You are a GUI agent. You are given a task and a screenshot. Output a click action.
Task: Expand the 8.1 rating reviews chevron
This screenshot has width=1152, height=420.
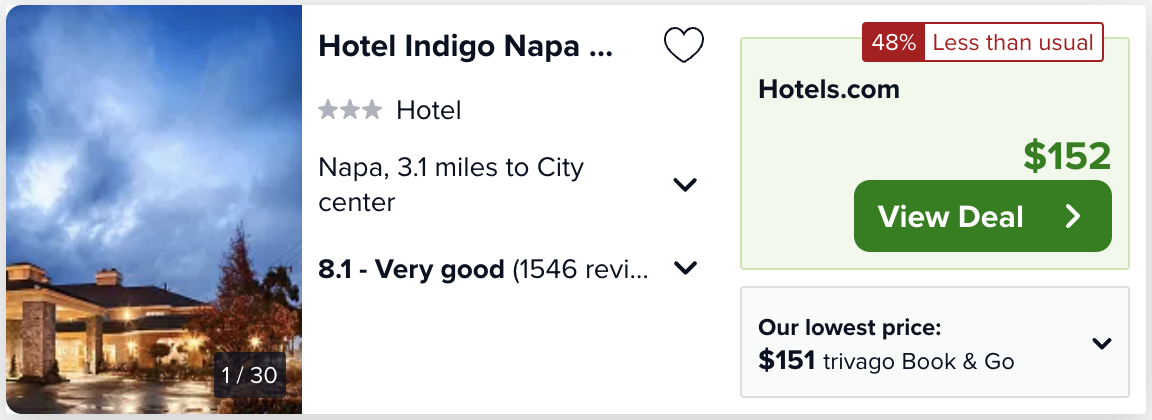point(685,268)
